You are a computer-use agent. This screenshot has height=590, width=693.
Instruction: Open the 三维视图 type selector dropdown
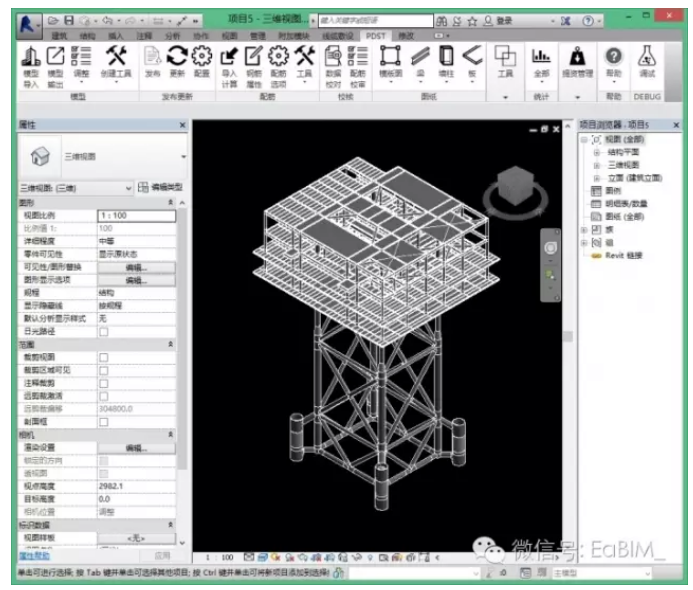183,156
